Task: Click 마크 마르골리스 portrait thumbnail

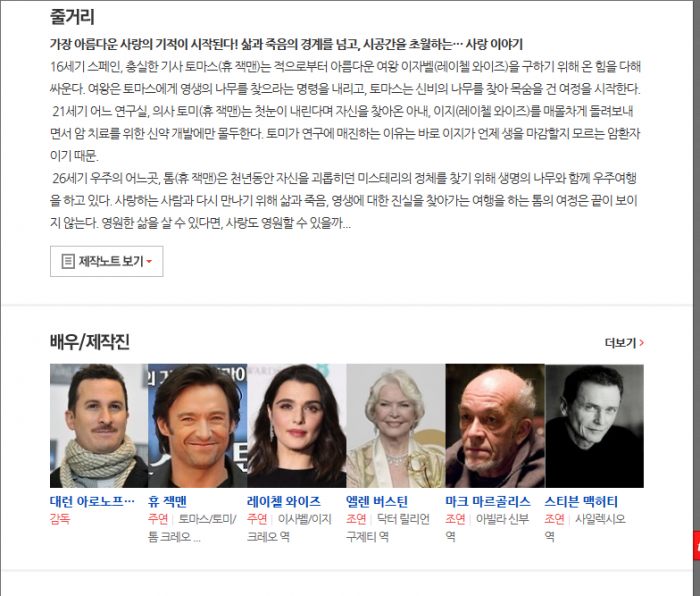Action: (495, 425)
